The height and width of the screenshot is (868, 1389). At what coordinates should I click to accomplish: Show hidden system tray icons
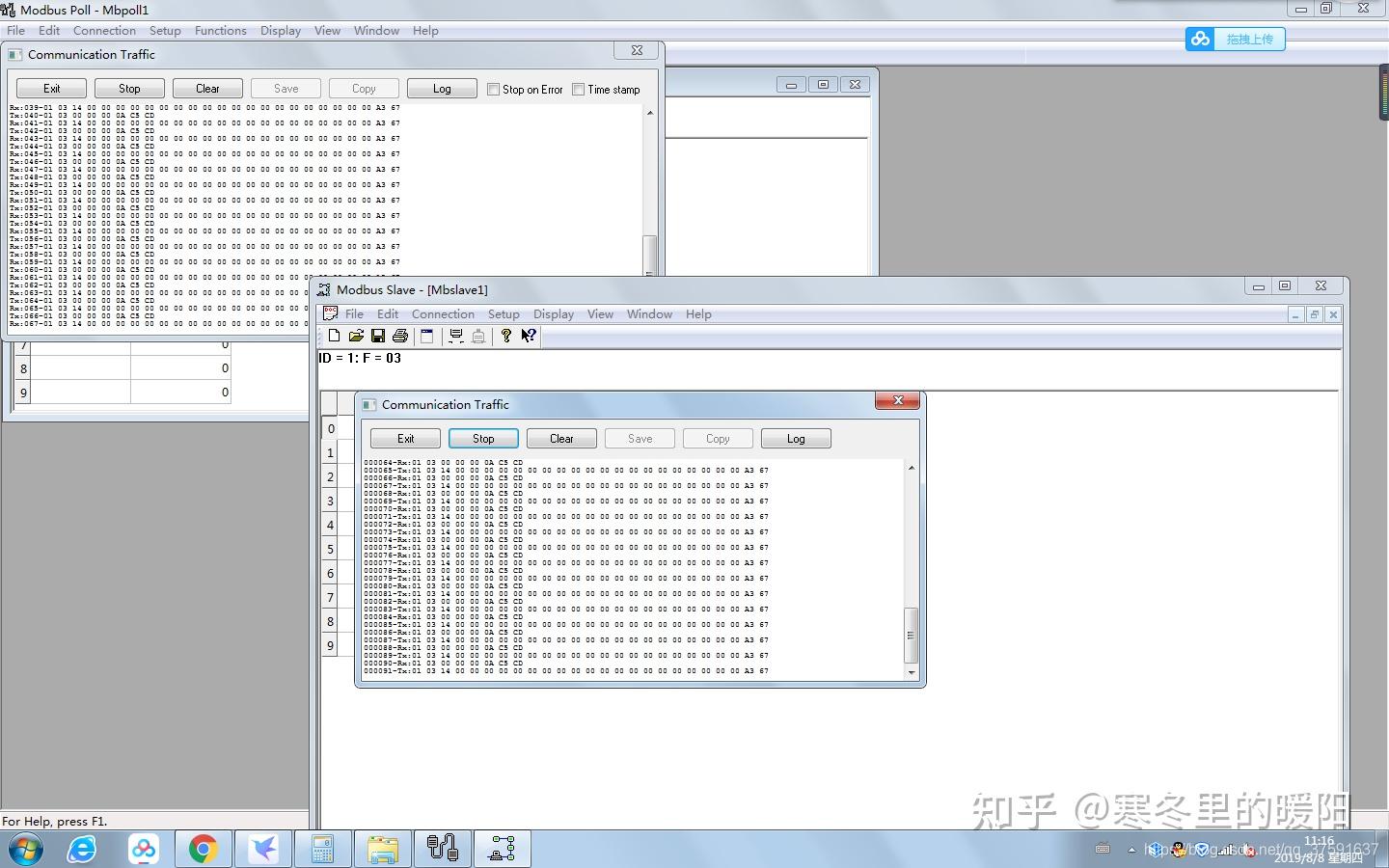[x=1130, y=850]
